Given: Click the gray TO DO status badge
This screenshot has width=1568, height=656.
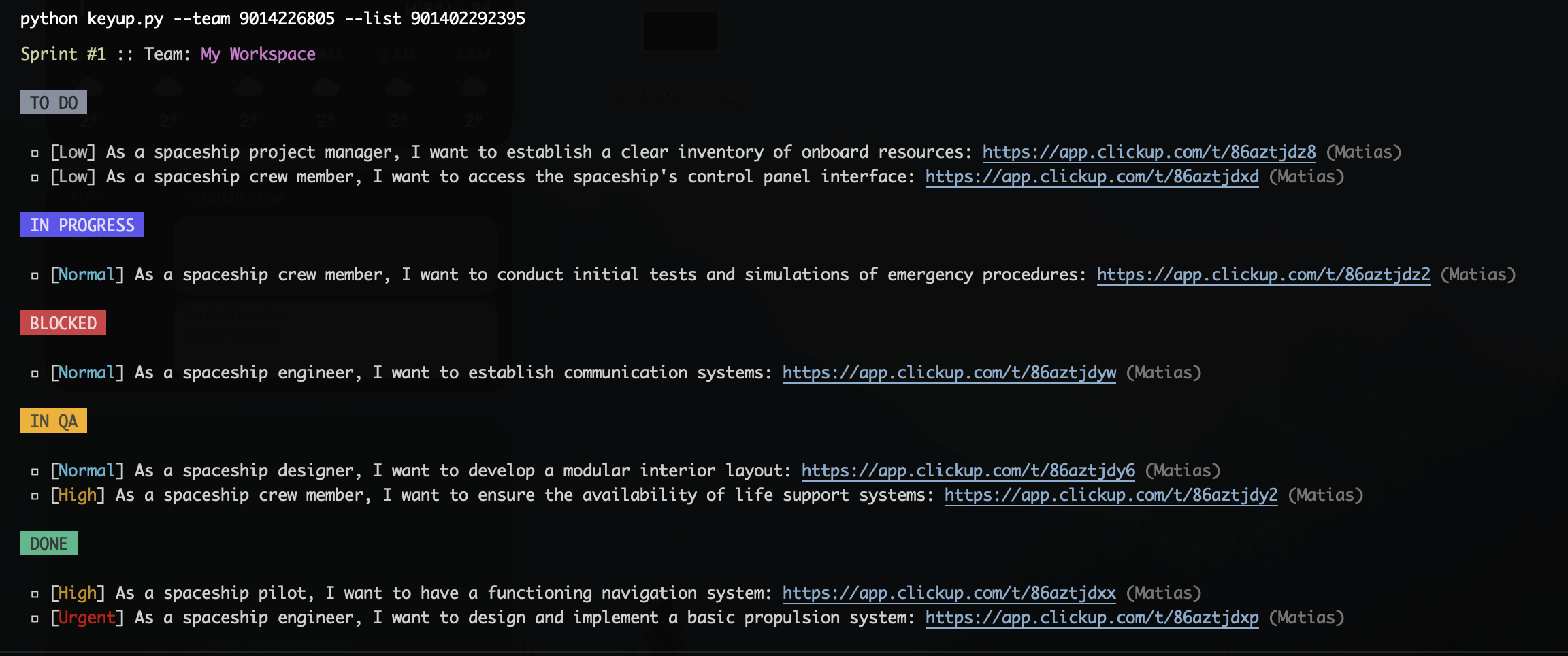Looking at the screenshot, I should click(54, 103).
